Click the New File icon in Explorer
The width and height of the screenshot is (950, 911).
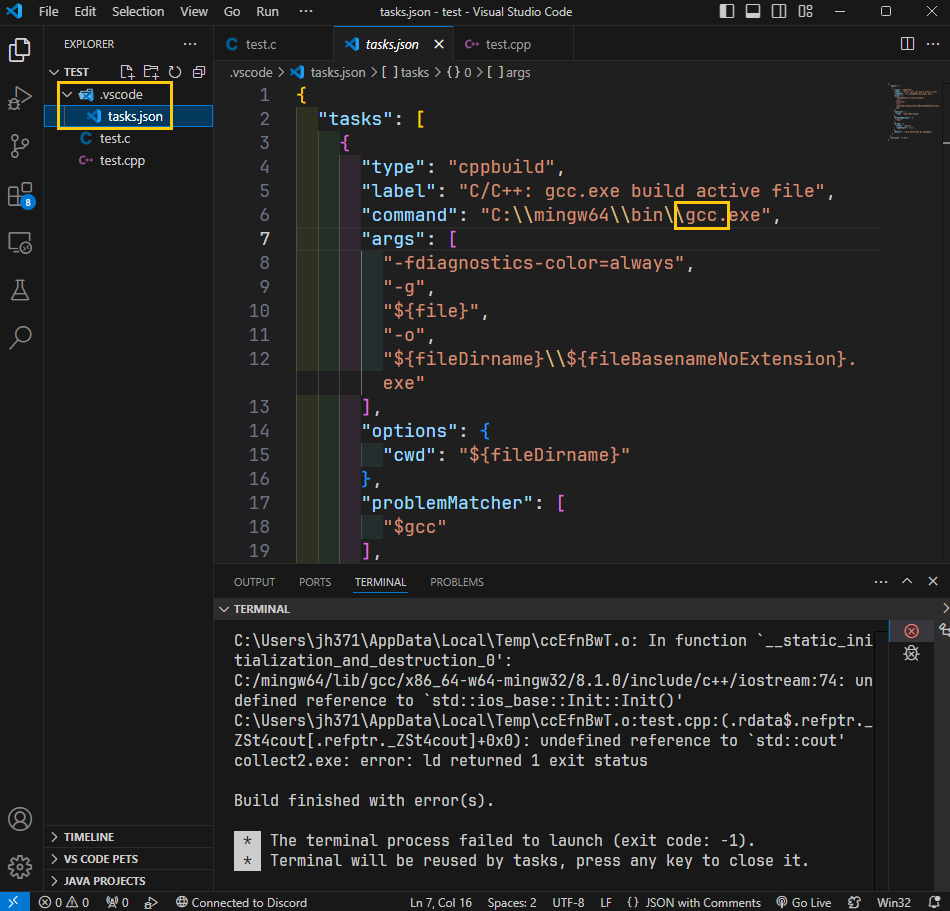[127, 72]
